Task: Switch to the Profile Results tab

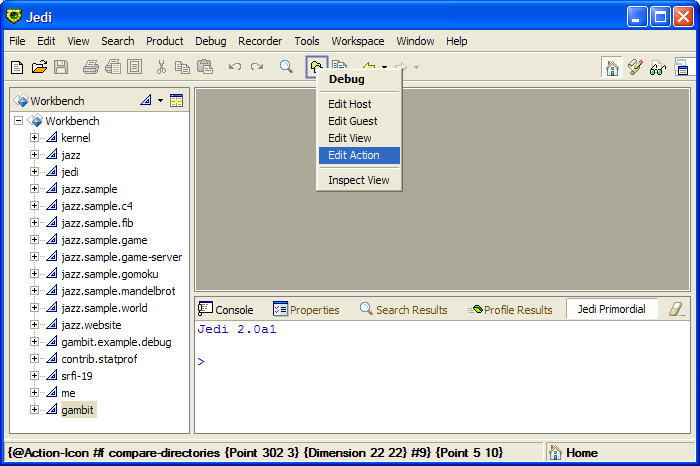Action: (x=510, y=309)
